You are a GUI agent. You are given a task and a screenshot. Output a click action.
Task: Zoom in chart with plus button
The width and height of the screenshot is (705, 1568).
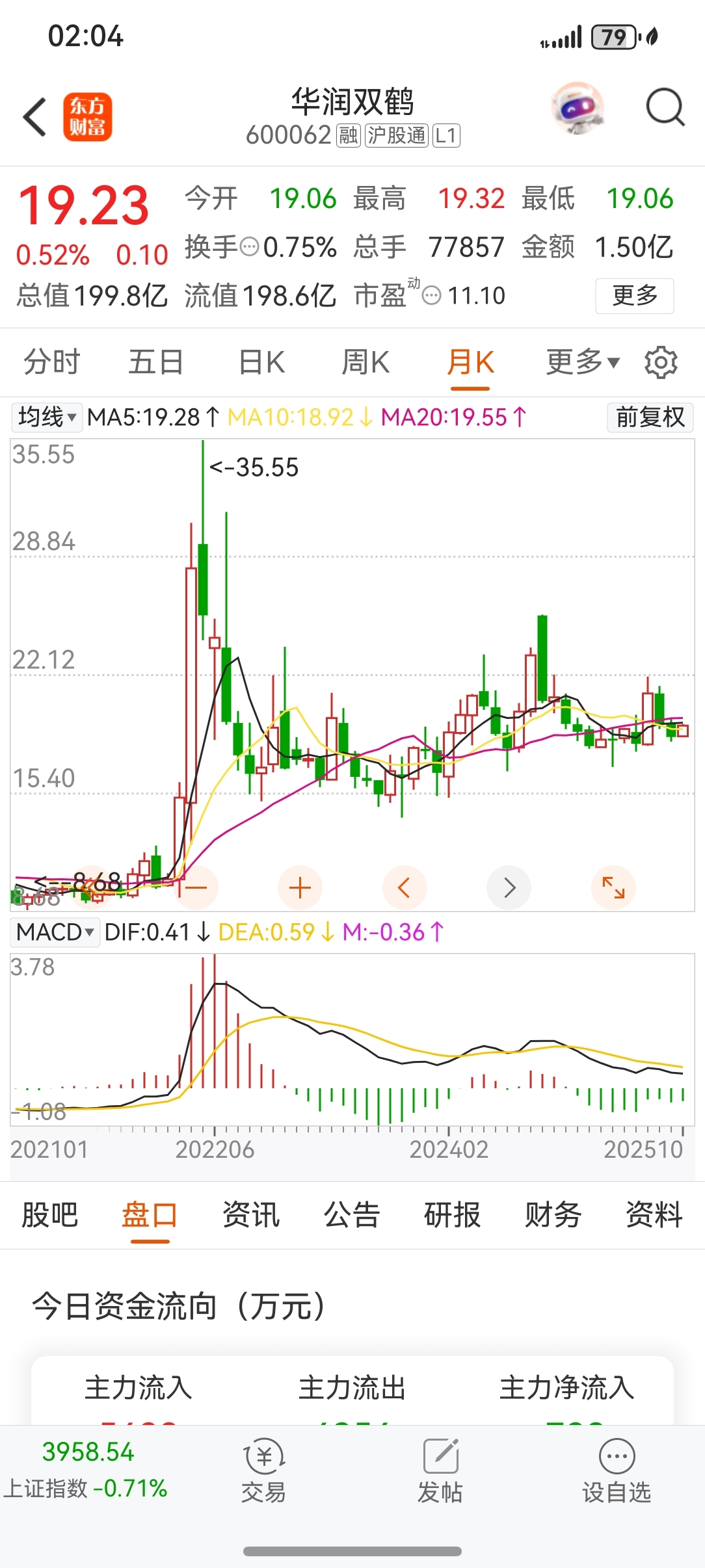click(x=300, y=888)
